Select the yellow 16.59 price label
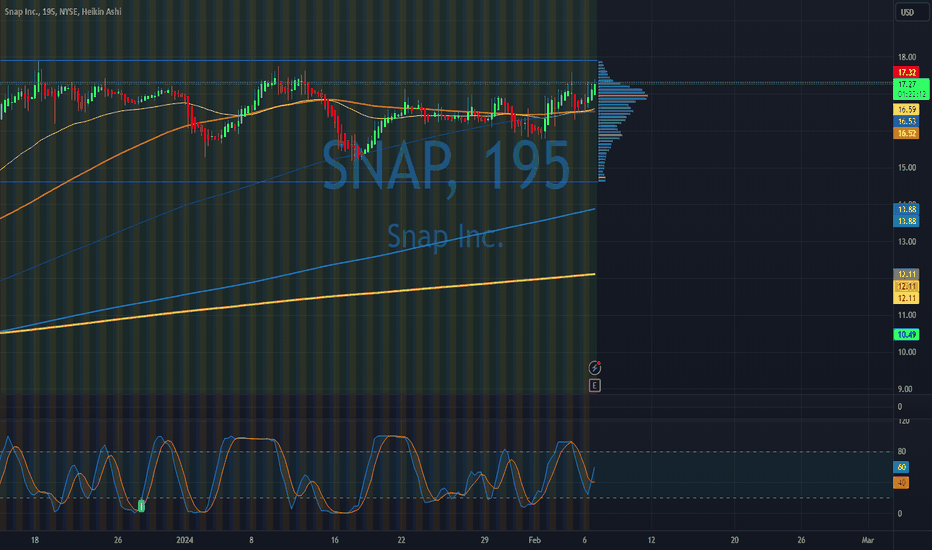Viewport: 932px width, 550px height. point(906,109)
